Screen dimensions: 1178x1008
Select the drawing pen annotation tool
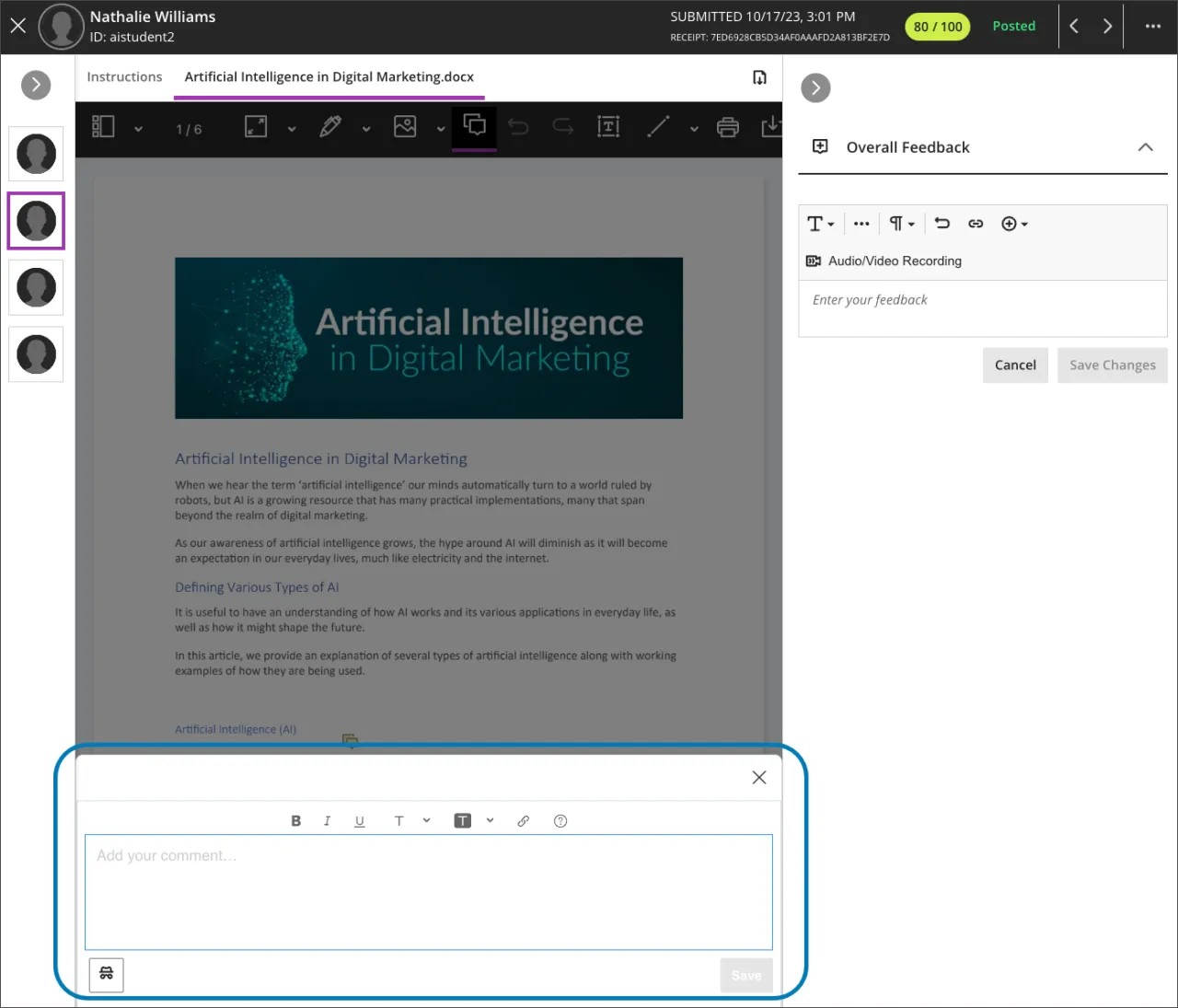point(331,127)
